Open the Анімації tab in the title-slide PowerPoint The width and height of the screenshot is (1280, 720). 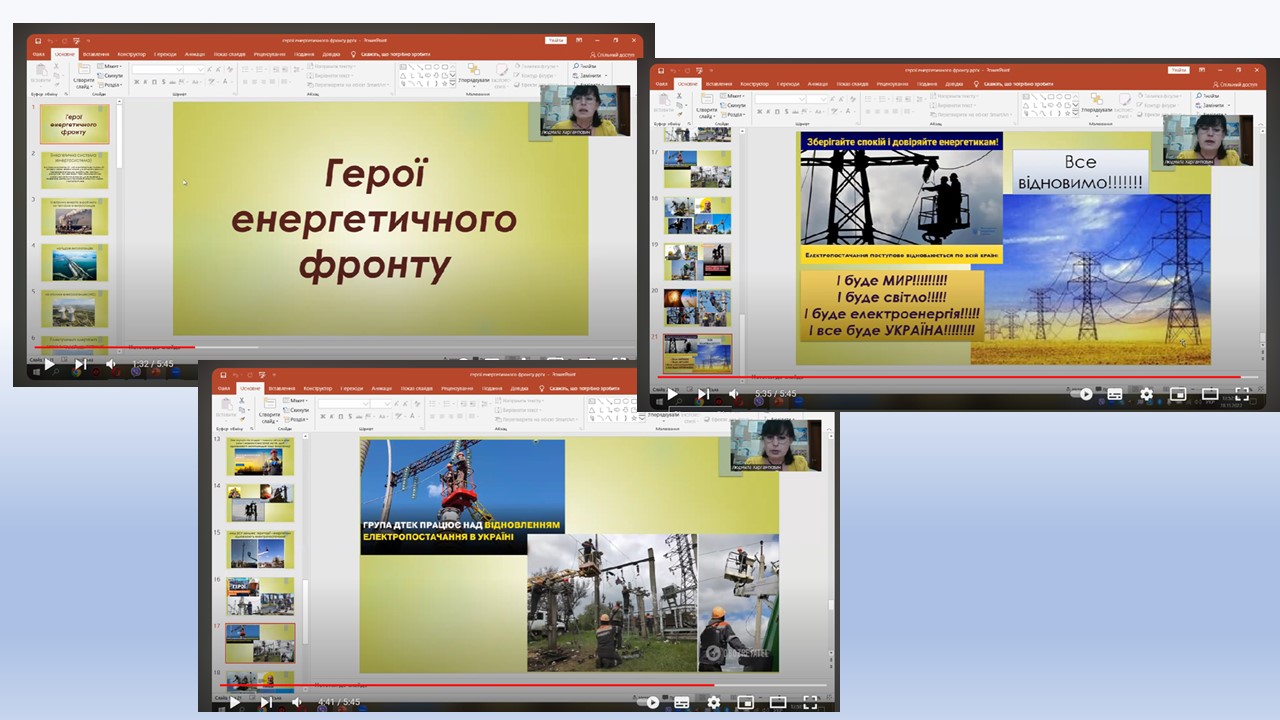pyautogui.click(x=195, y=54)
